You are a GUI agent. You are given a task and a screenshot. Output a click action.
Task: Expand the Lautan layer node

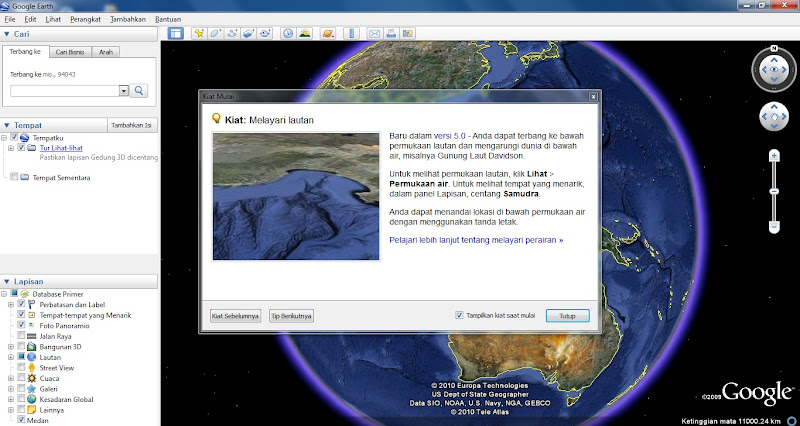pyautogui.click(x=11, y=357)
